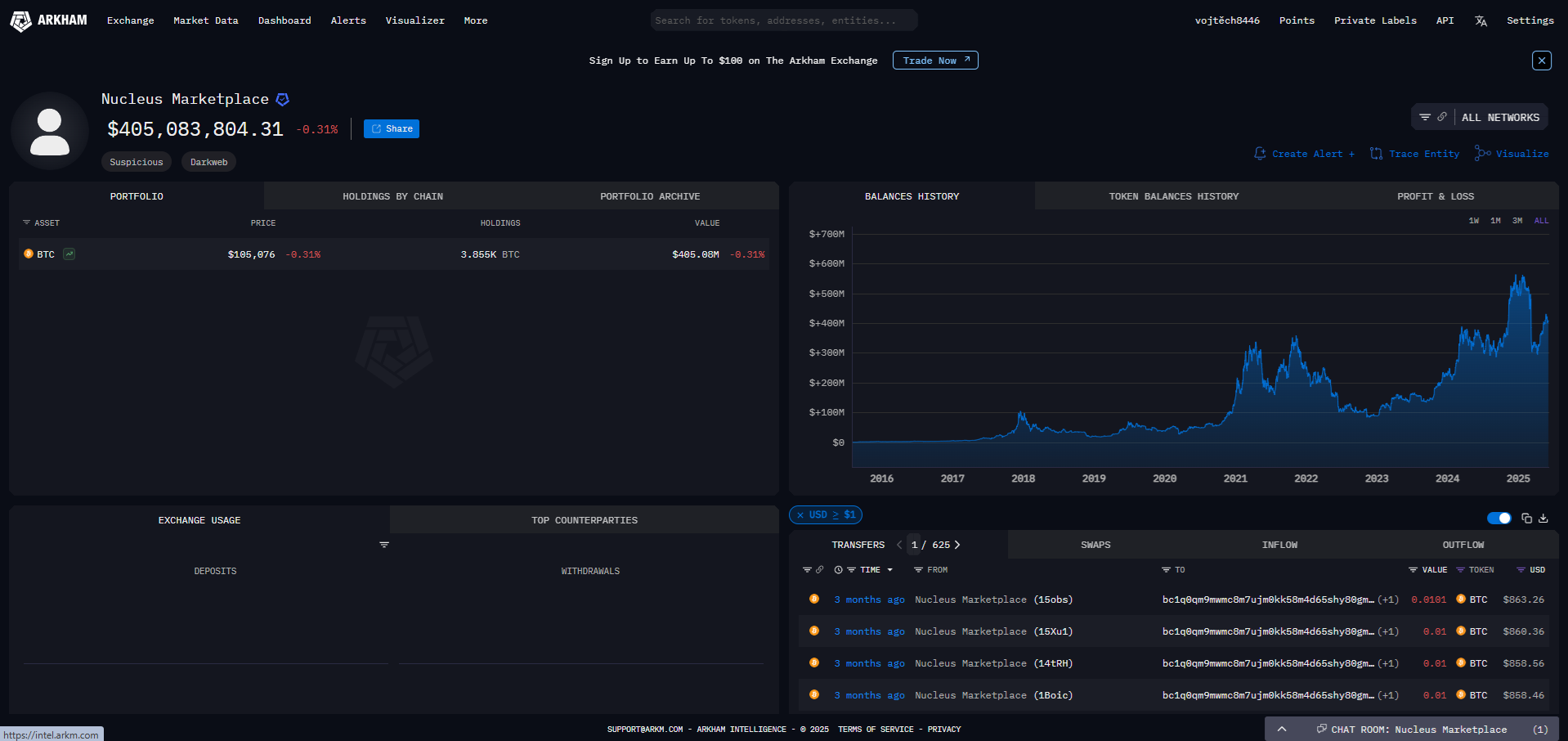Click the transfers chain link filter icon
Screen dimensions: 1568x741
point(820,570)
